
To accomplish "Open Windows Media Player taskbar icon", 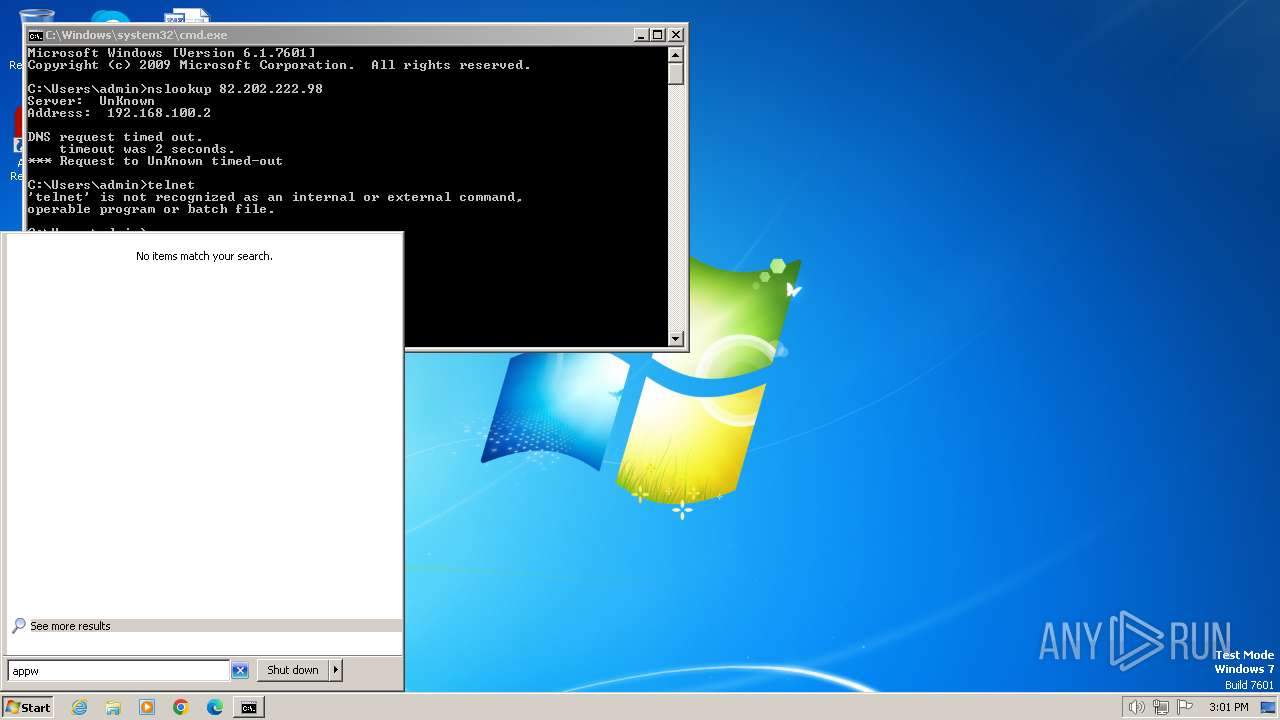I will click(x=147, y=707).
